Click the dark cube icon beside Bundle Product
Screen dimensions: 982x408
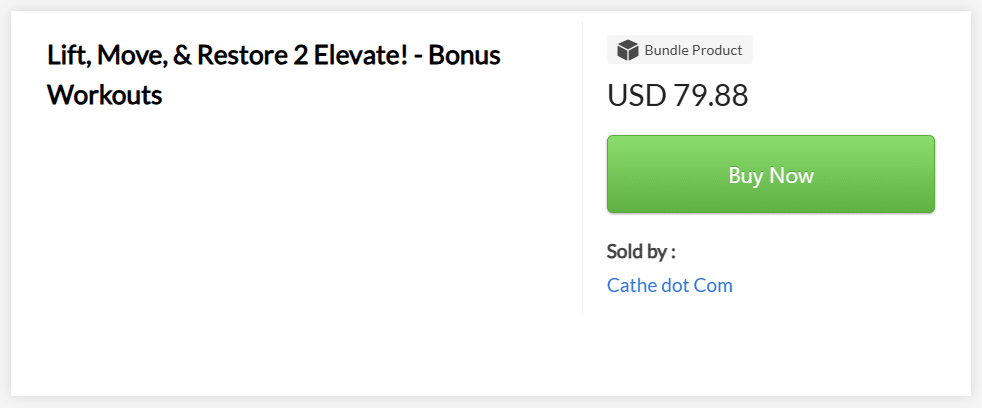click(x=627, y=50)
